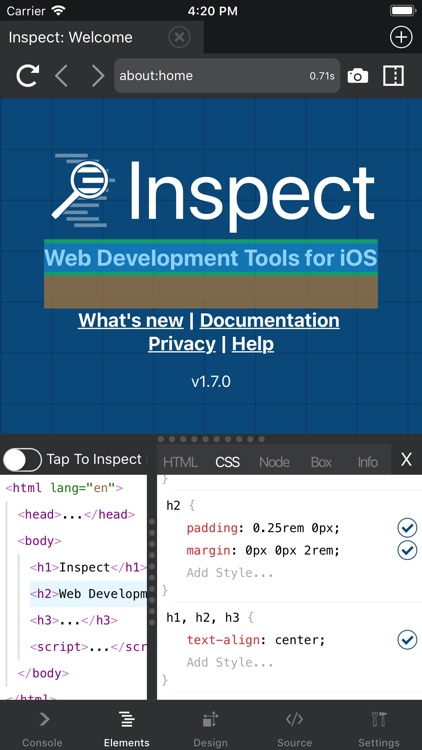Expand the head node
The image size is (422, 750).
coord(76,515)
